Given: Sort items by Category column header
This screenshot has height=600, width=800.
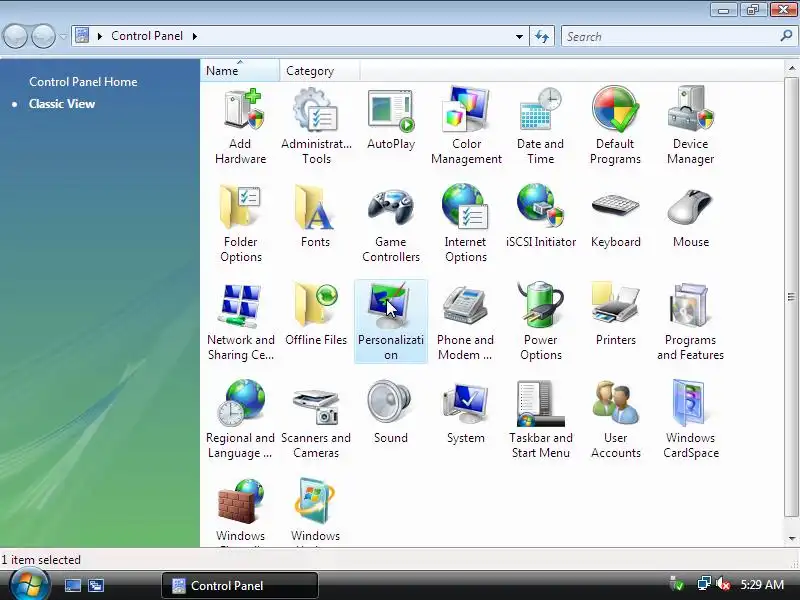Looking at the screenshot, I should pos(319,70).
